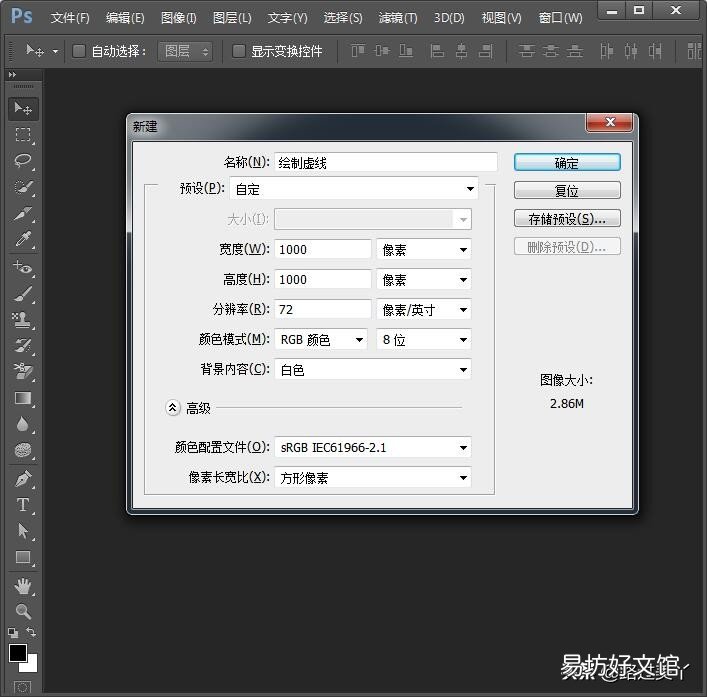
Task: Enable the 自动选择 checkbox
Action: point(79,51)
